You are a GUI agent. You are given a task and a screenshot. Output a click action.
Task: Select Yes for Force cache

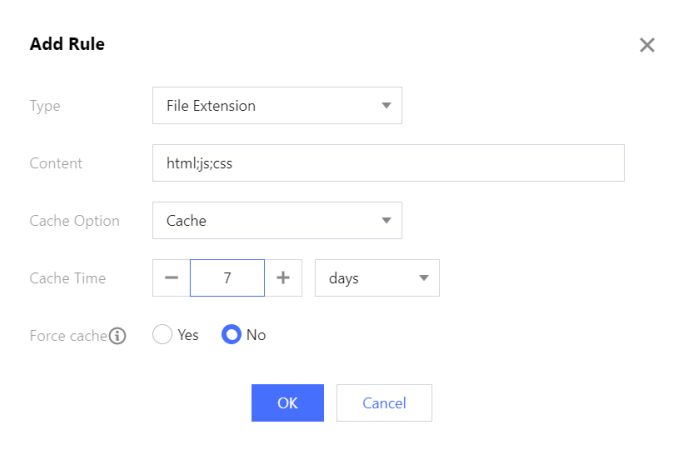[x=163, y=335]
